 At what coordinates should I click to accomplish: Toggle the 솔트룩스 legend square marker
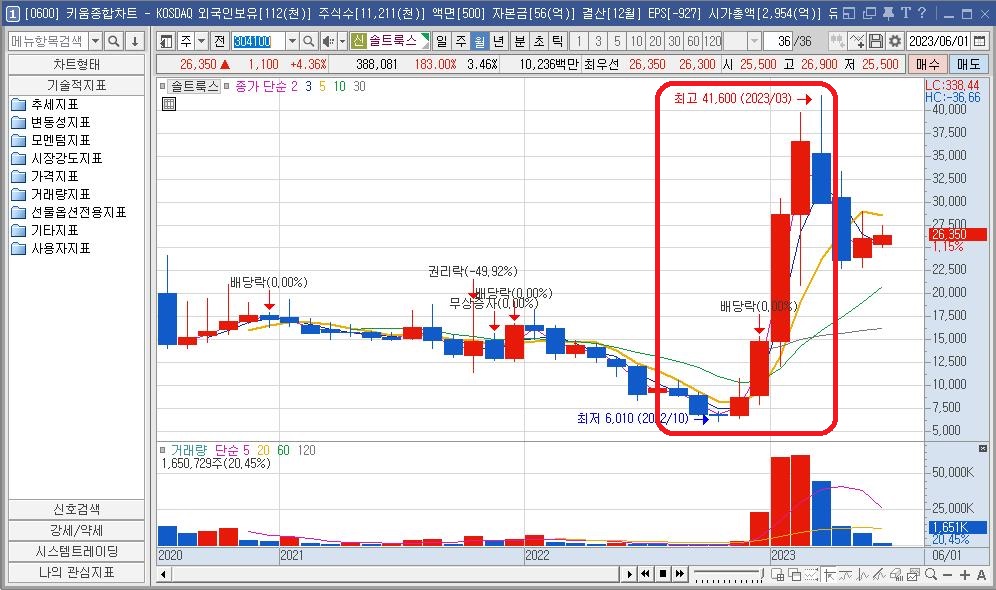pos(163,86)
